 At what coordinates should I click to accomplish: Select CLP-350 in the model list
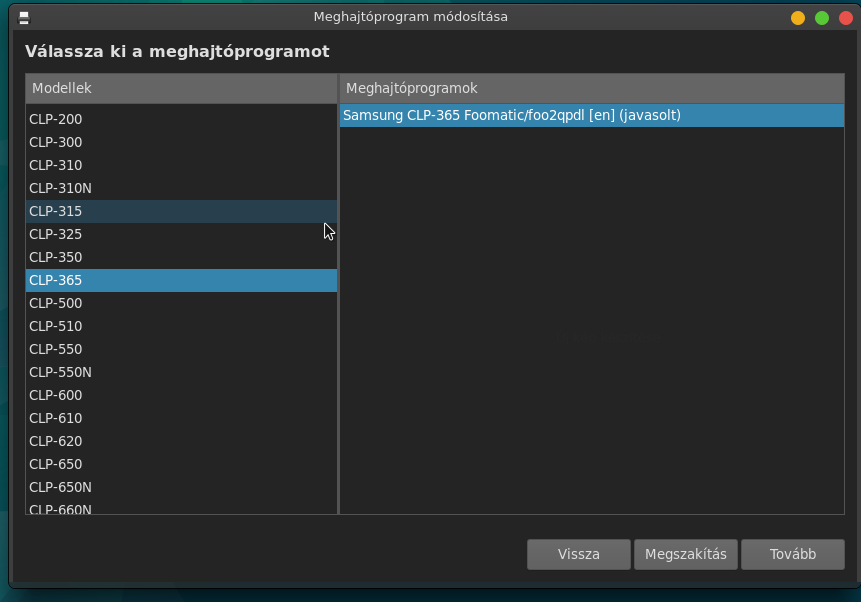[181, 258]
